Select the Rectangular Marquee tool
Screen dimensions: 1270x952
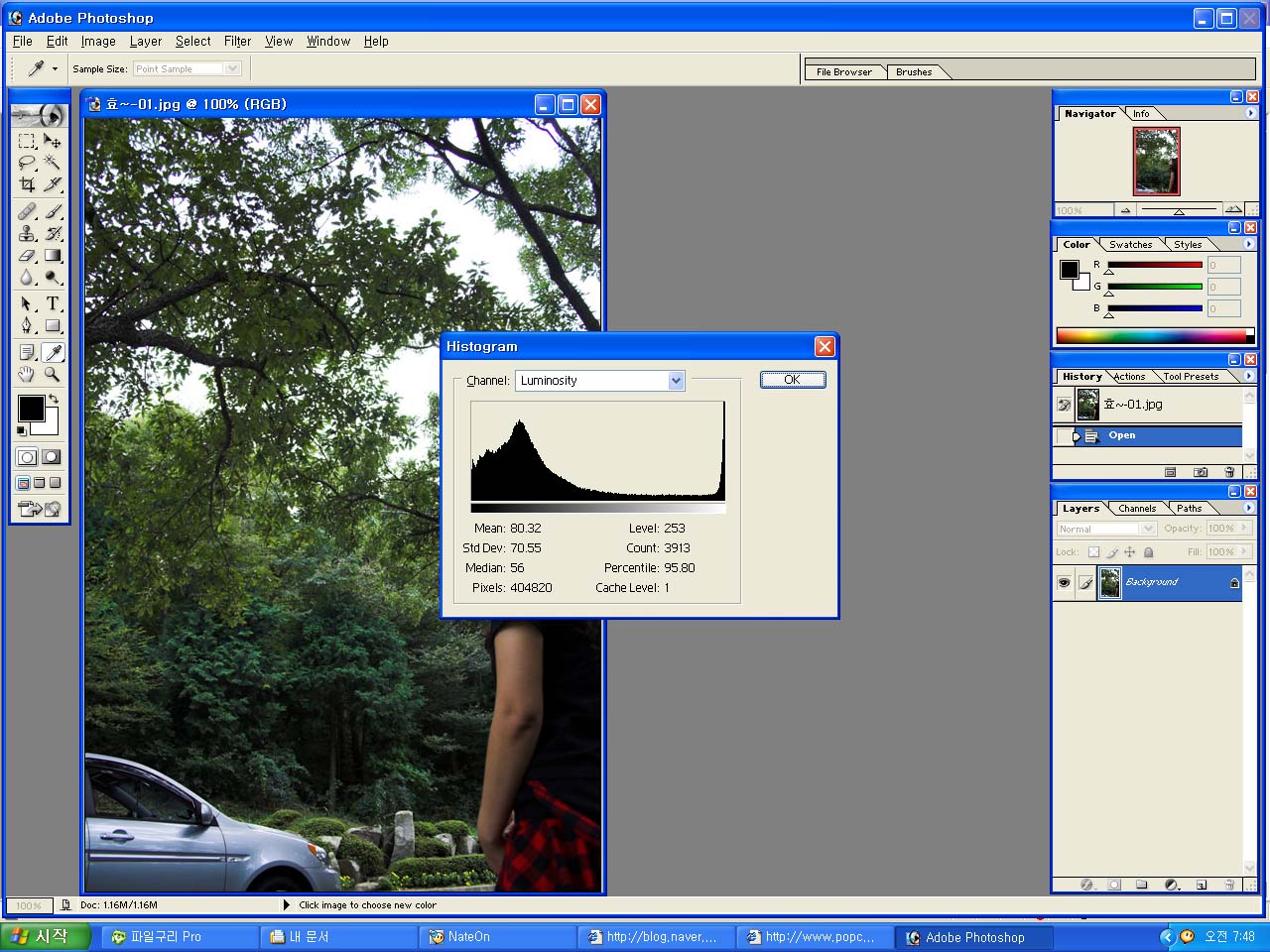(27, 141)
